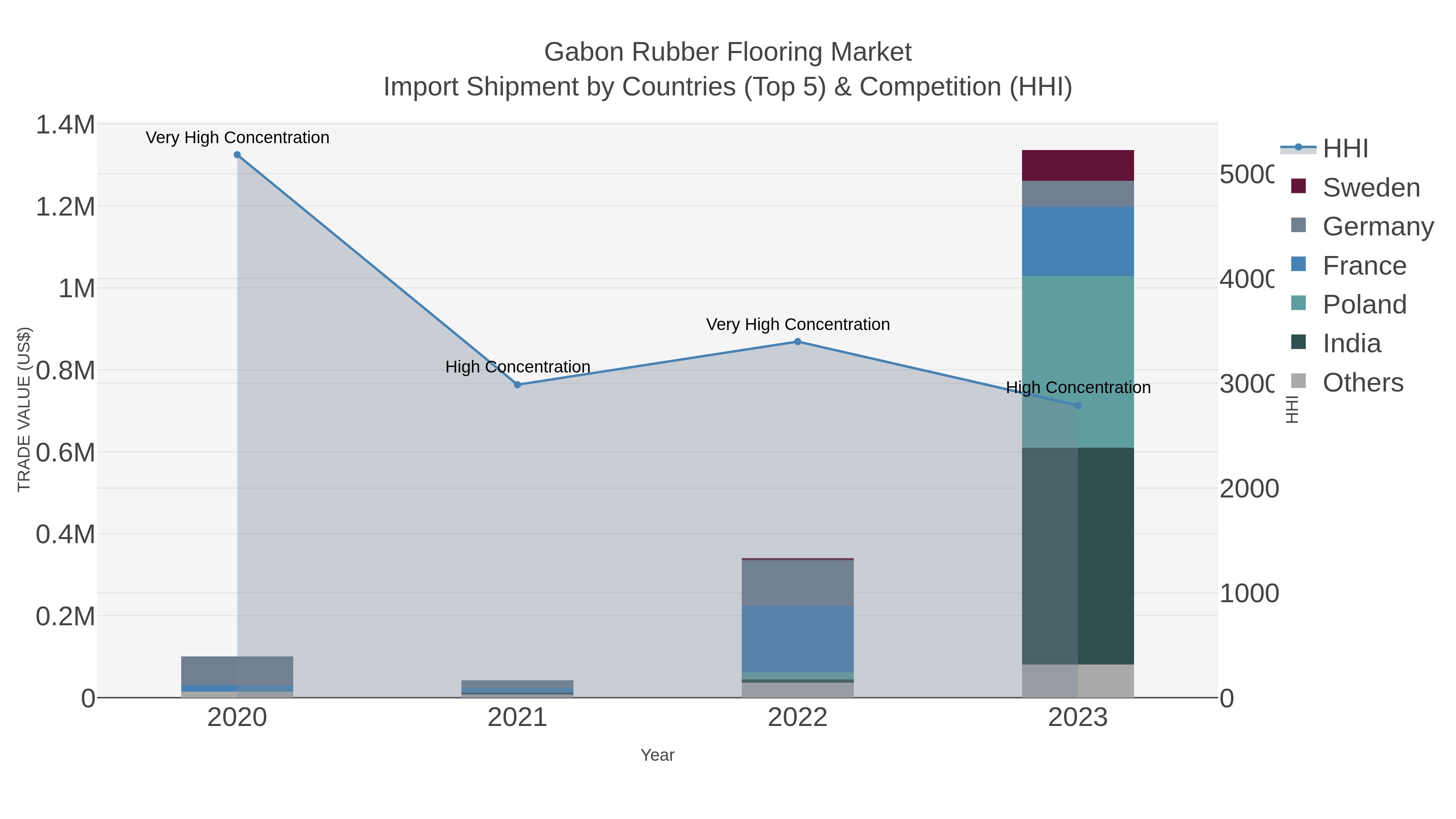Toggle the India legend entry

click(1337, 343)
